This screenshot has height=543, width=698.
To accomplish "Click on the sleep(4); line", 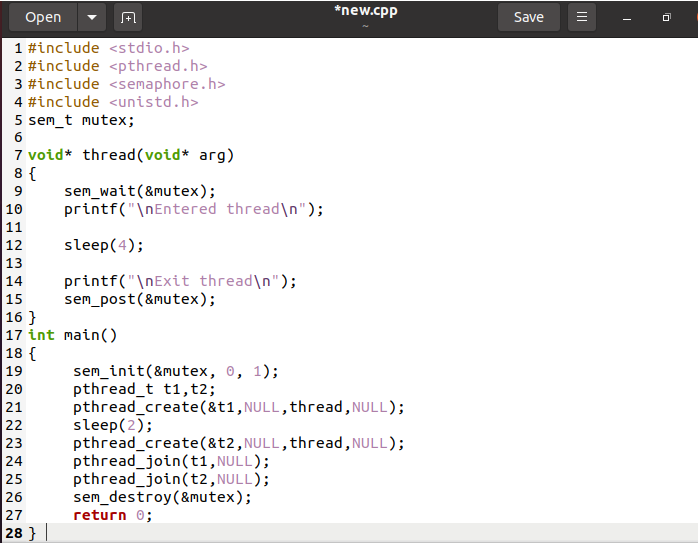I will pyautogui.click(x=104, y=245).
